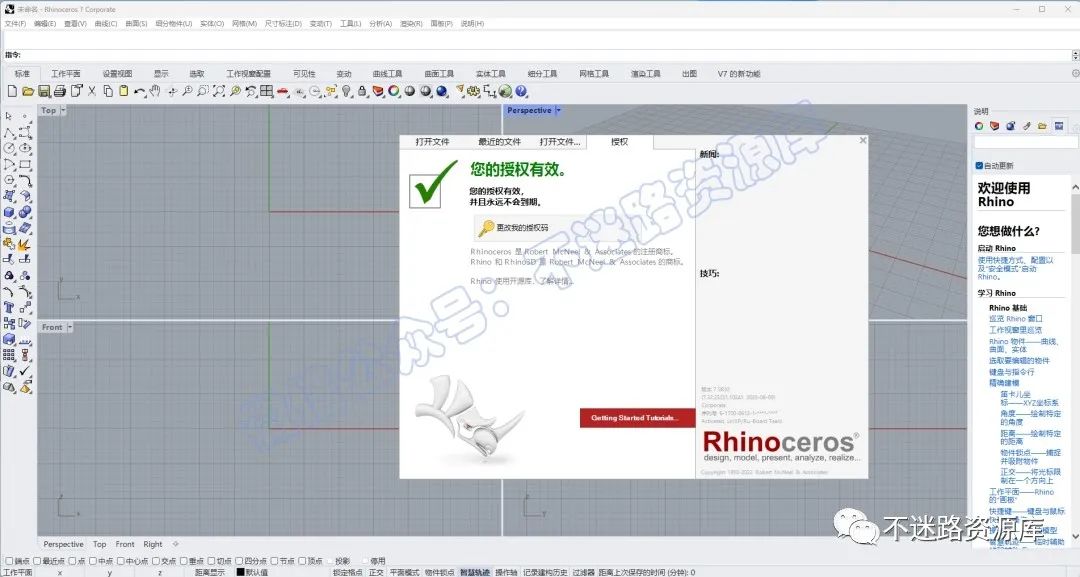This screenshot has width=1080, height=577.
Task: Switch to the 最近的文件 dialog tab
Action: (x=499, y=142)
